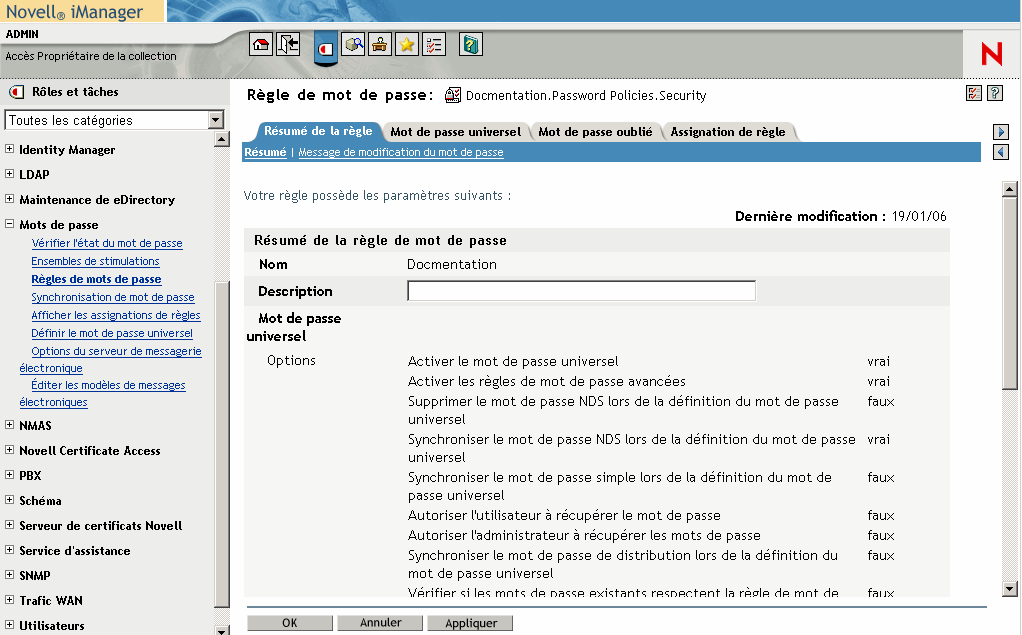Click the right arrow tab scroll icon
1022x635 pixels.
coord(1001,132)
